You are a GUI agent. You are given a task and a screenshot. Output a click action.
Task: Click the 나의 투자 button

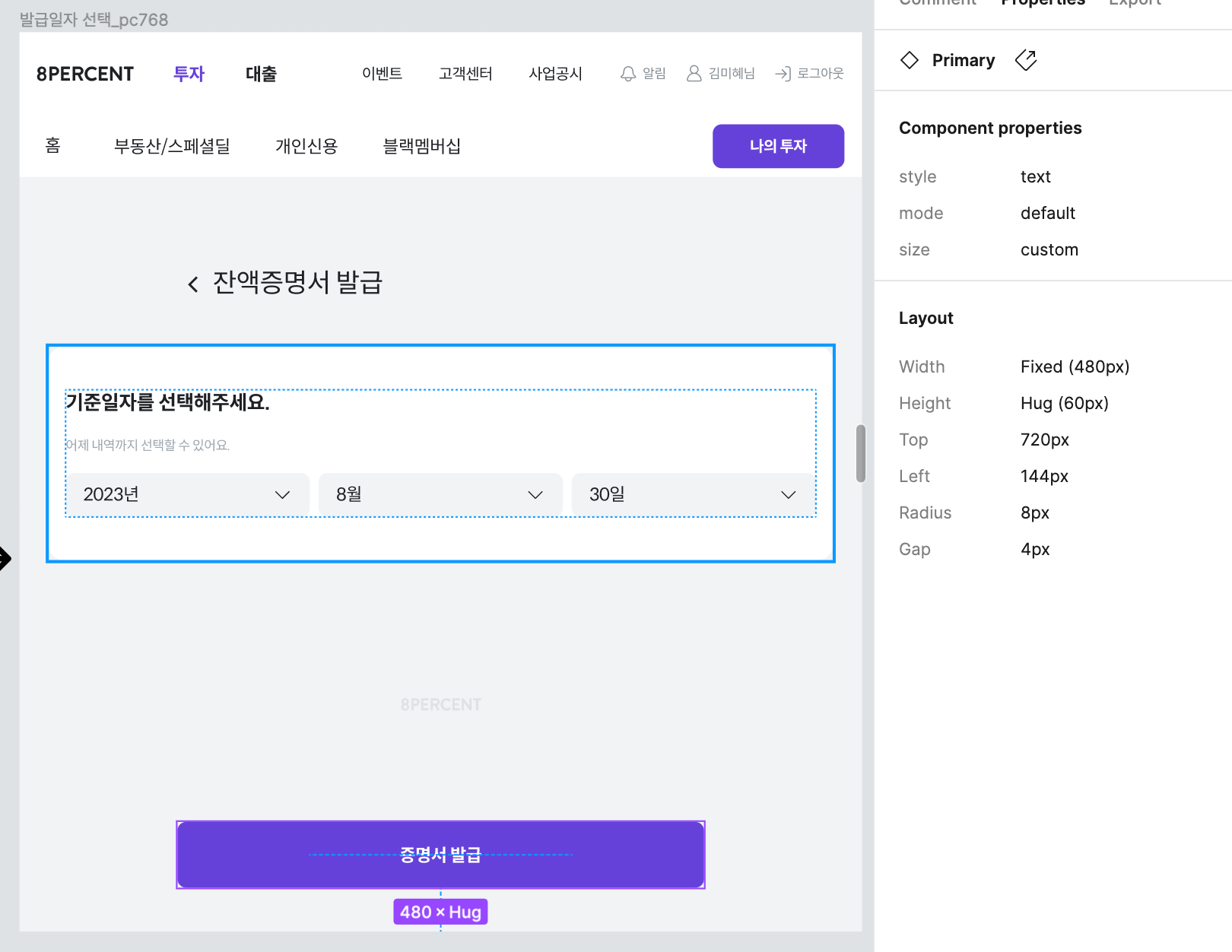778,146
